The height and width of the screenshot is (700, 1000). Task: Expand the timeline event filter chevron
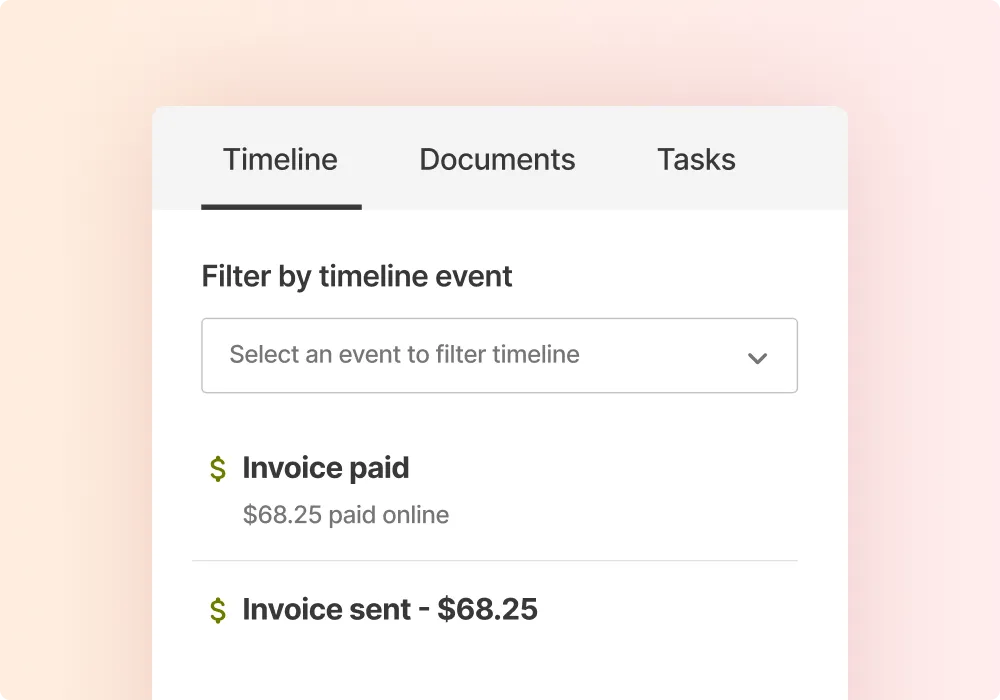757,357
